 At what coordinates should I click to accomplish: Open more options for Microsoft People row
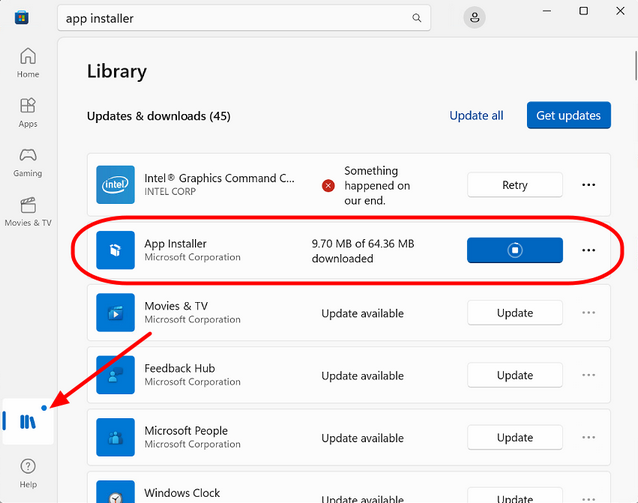(x=588, y=437)
